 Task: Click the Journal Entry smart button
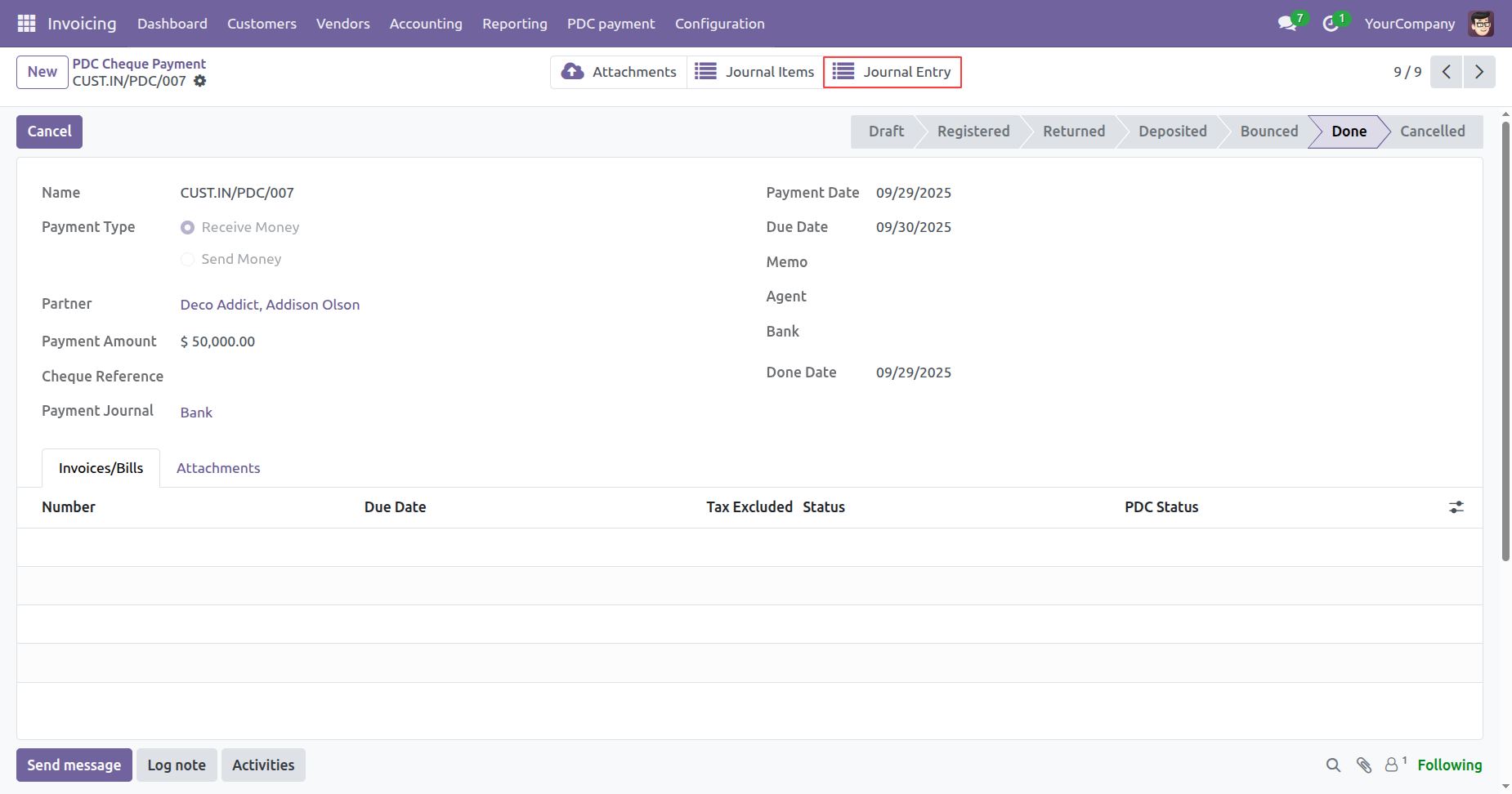pyautogui.click(x=892, y=72)
